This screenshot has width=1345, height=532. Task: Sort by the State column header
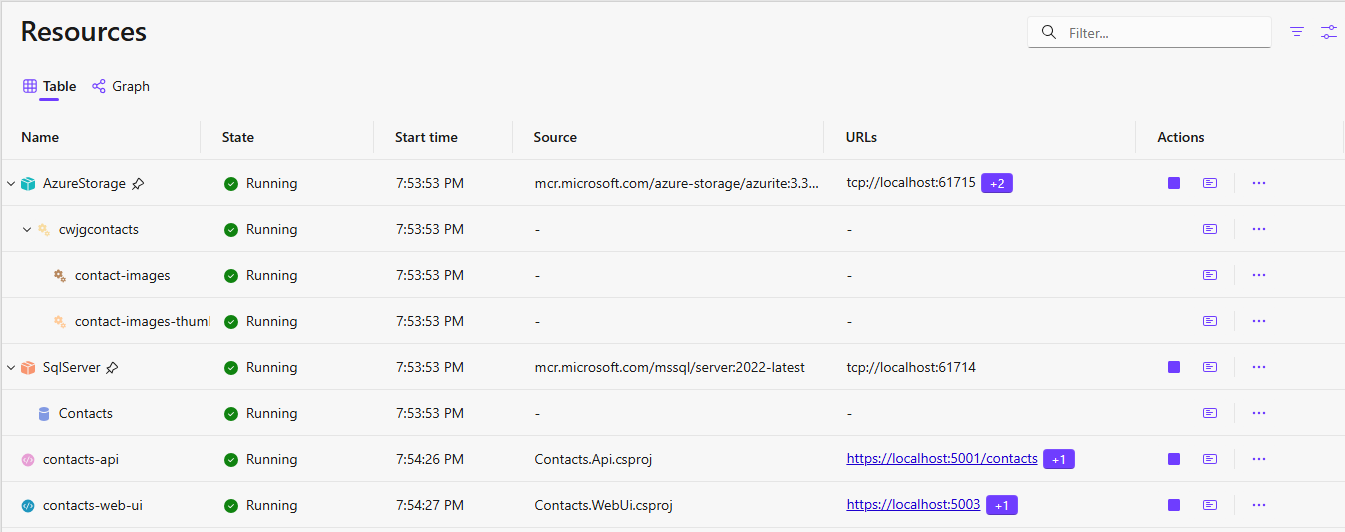pyautogui.click(x=238, y=137)
